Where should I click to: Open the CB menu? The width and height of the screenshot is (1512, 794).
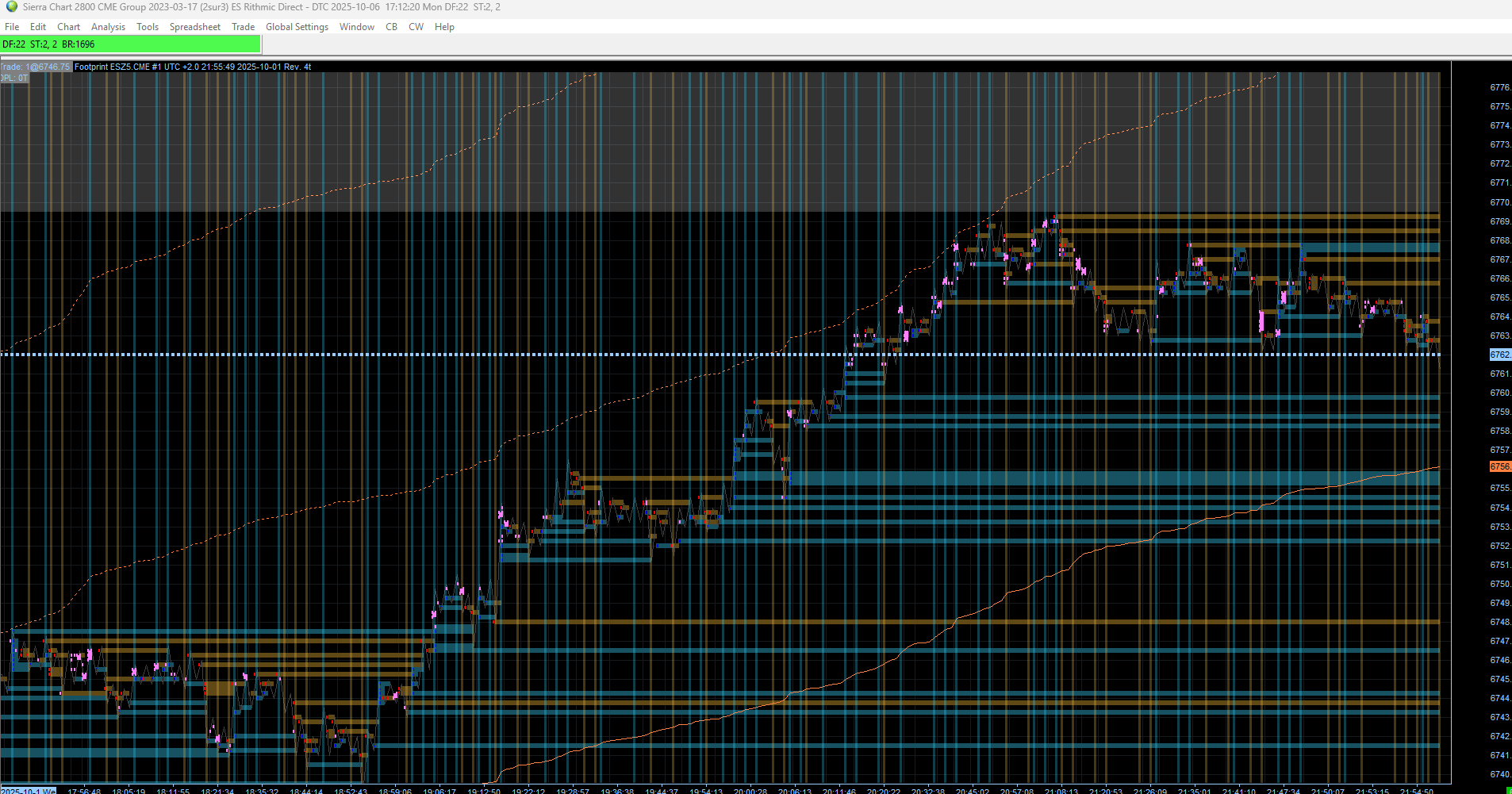[391, 27]
